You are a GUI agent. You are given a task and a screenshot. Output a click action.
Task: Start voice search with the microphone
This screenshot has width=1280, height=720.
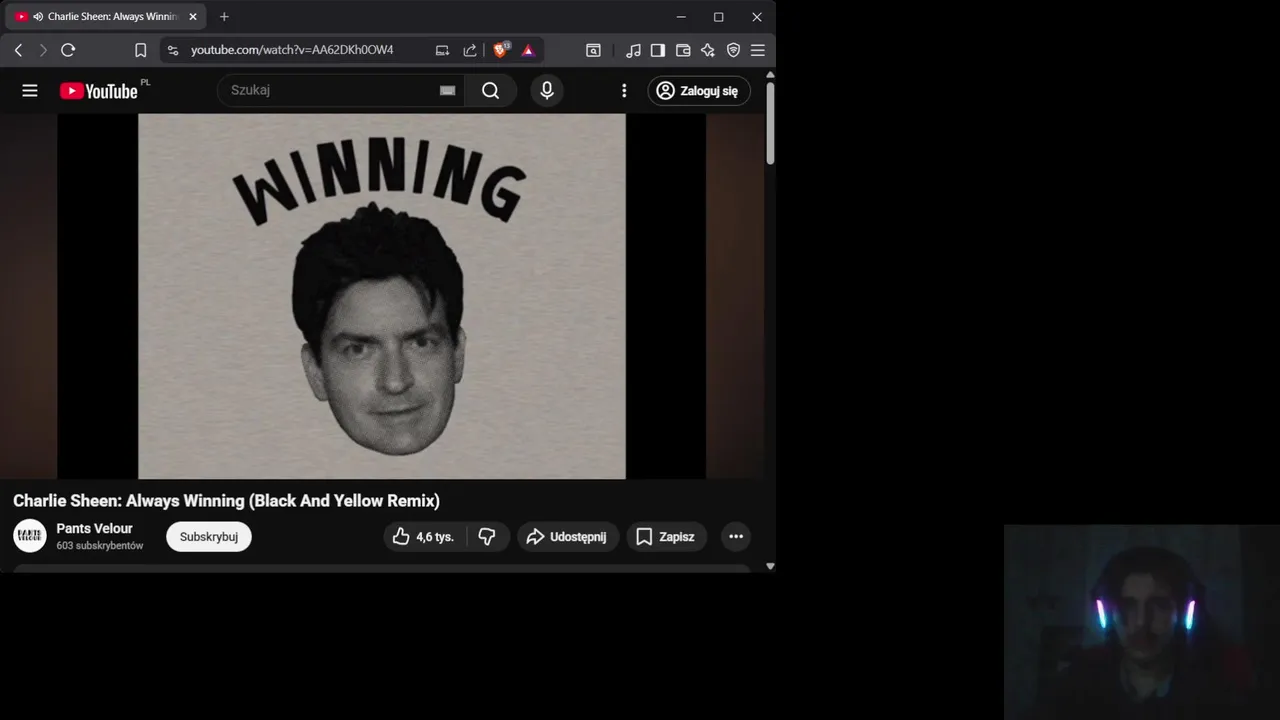(x=547, y=91)
